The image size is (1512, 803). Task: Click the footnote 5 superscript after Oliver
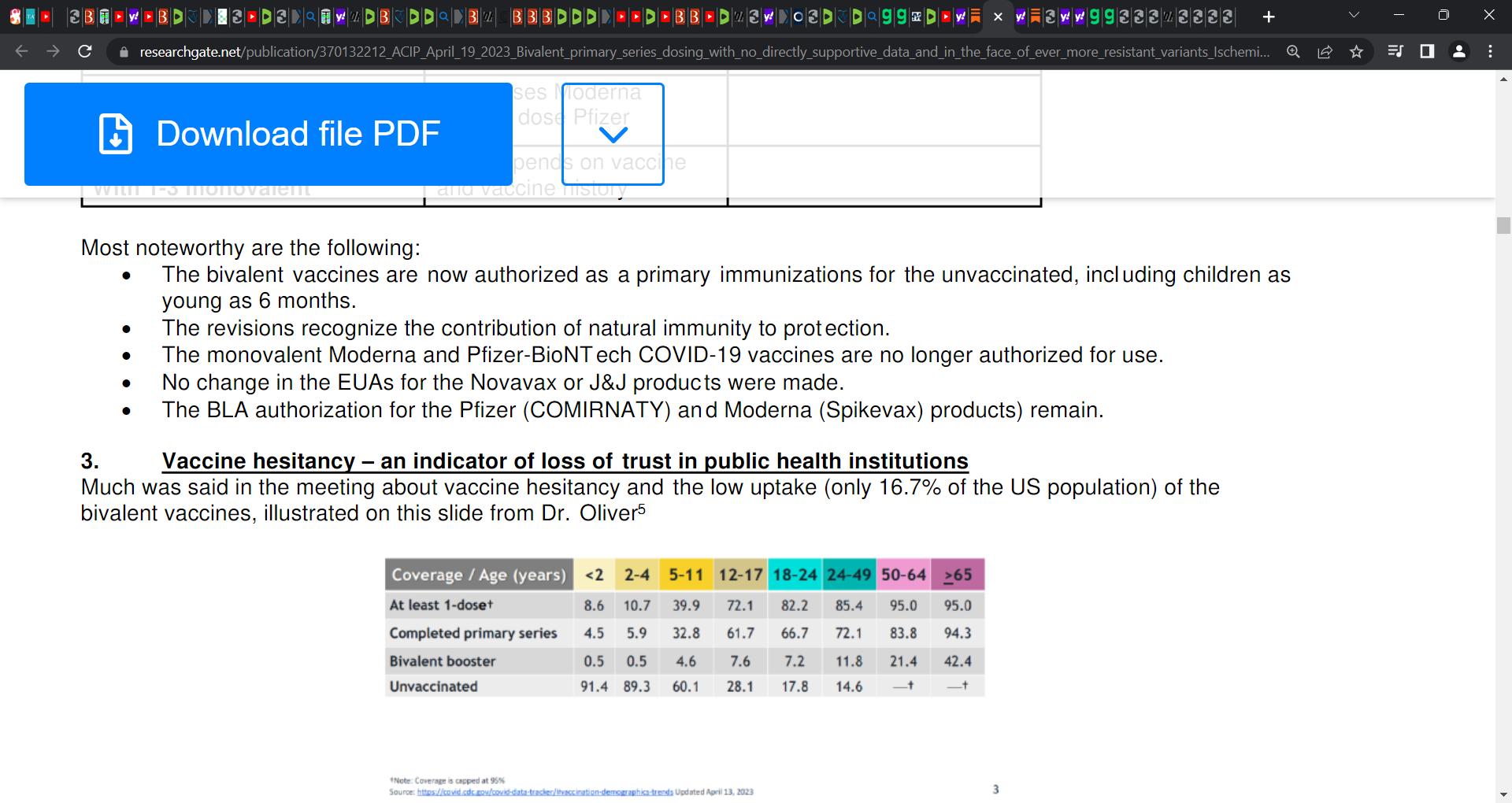[641, 509]
